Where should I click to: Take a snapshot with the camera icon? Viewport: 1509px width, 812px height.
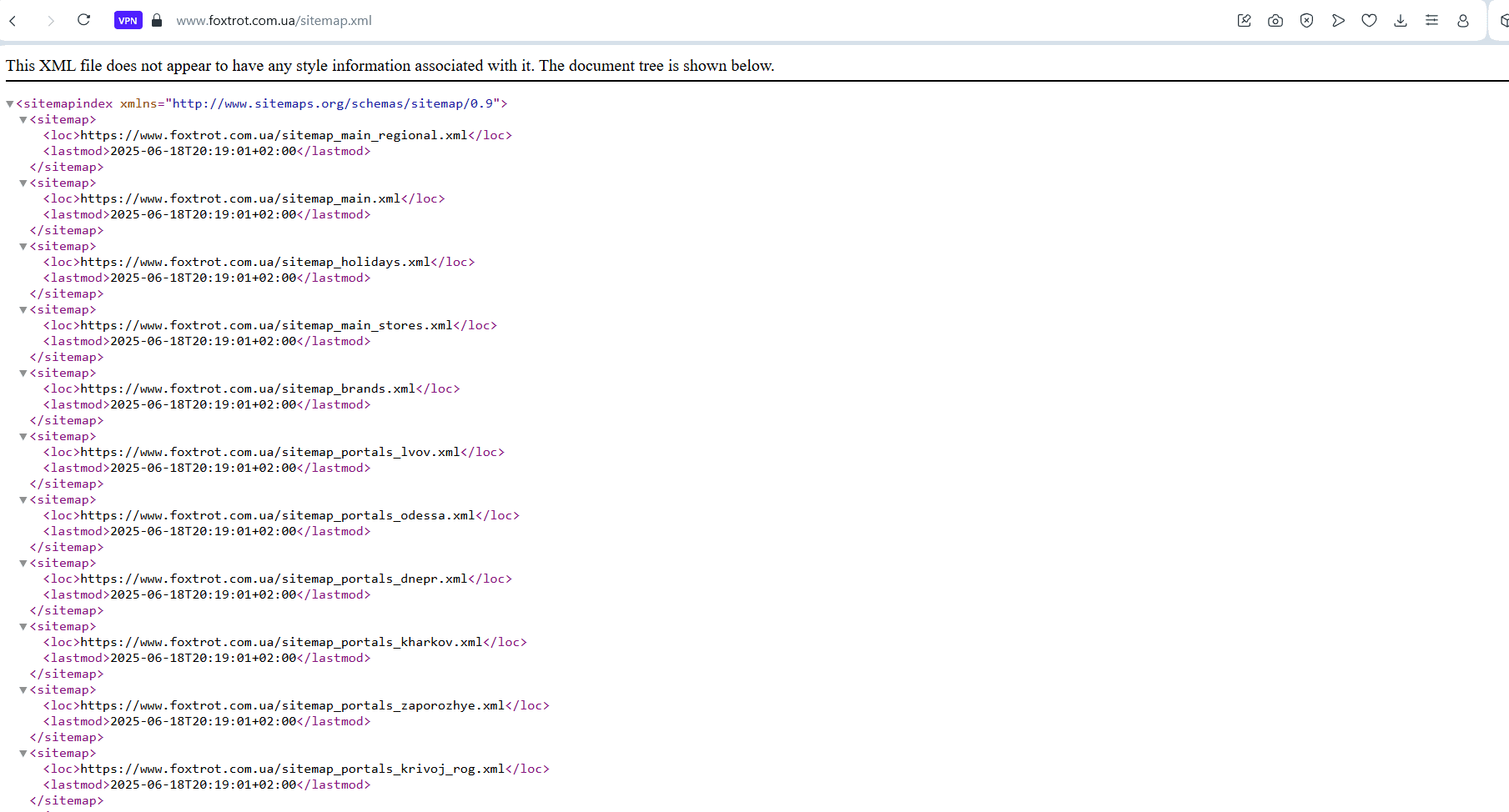coord(1275,21)
